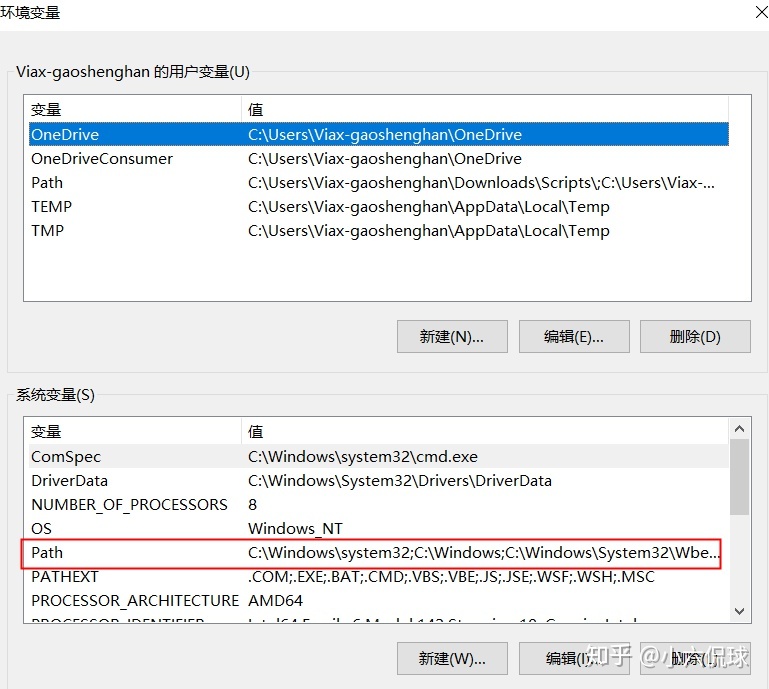Click the system variables scroll down arrow
This screenshot has height=689, width=769.
coord(740,611)
